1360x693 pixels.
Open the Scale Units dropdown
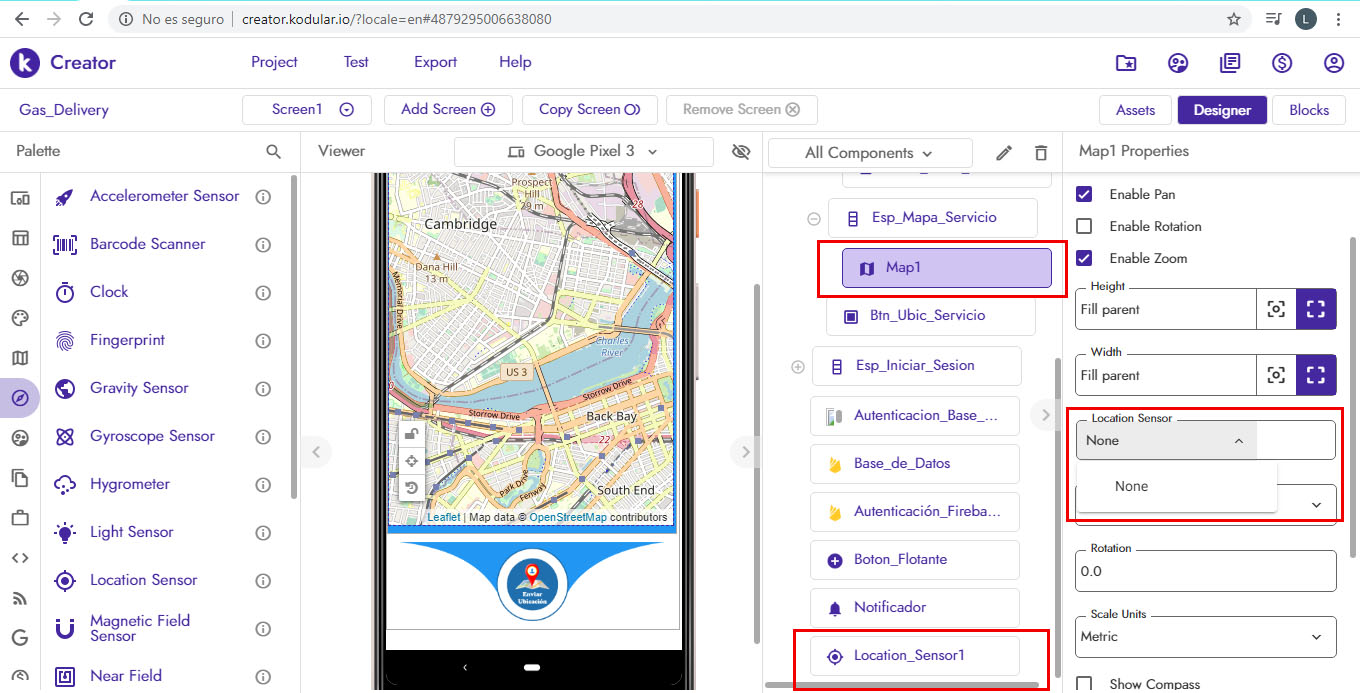click(x=1204, y=637)
